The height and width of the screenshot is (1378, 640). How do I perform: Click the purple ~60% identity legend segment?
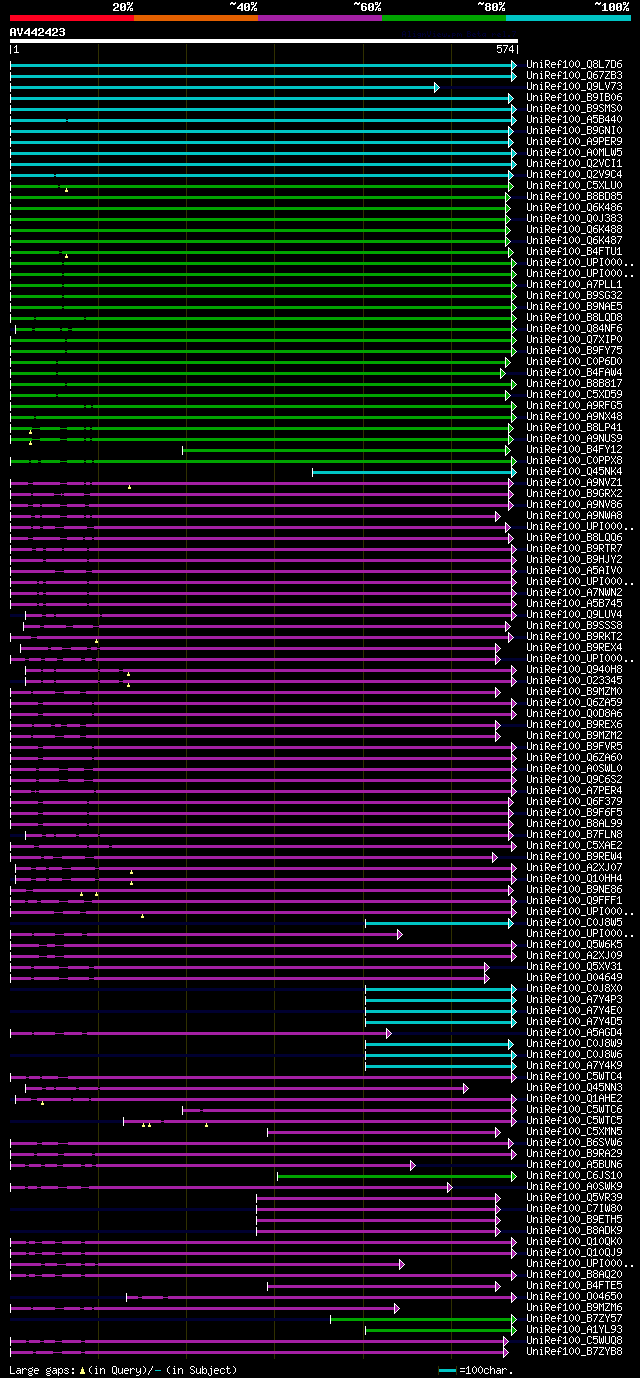[320, 18]
